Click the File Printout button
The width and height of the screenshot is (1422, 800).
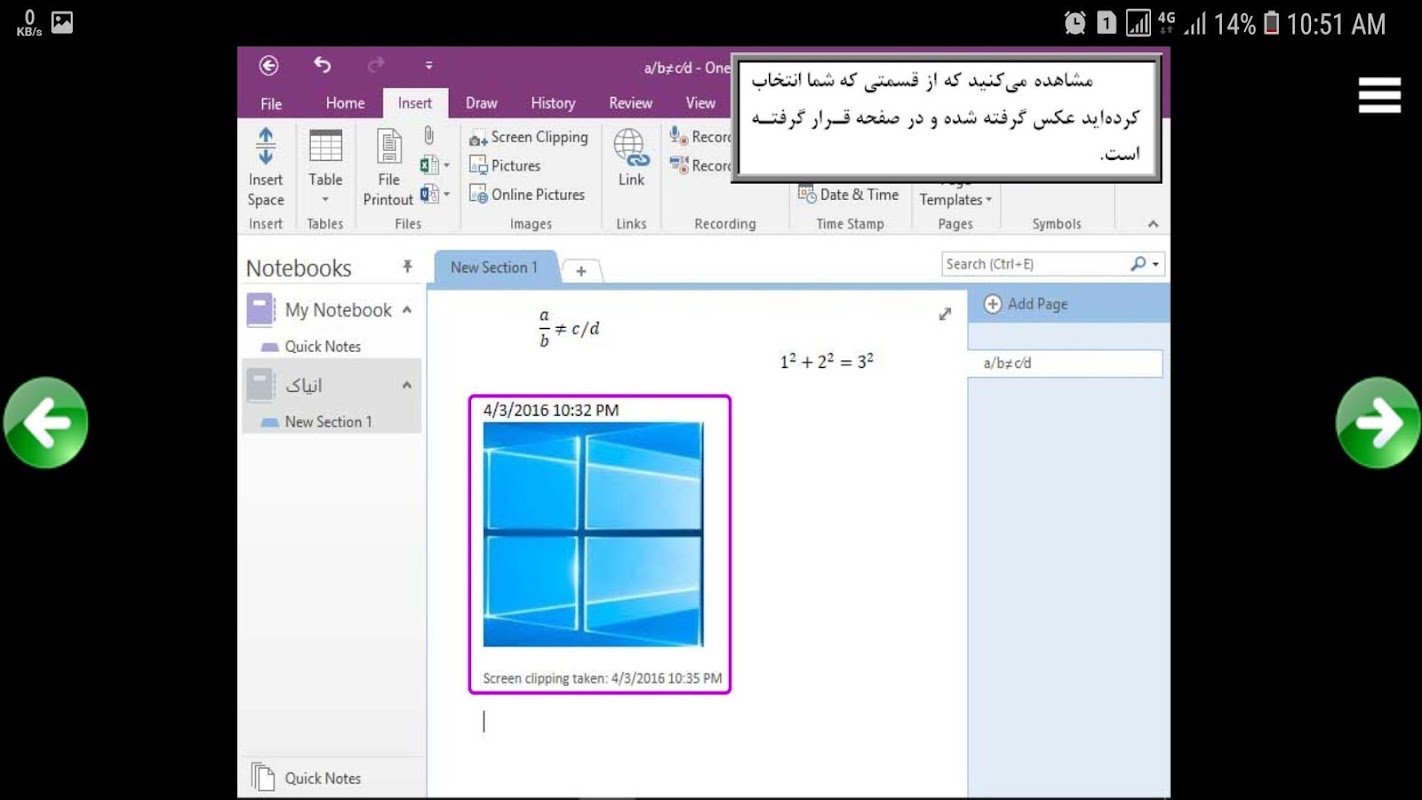coord(388,167)
